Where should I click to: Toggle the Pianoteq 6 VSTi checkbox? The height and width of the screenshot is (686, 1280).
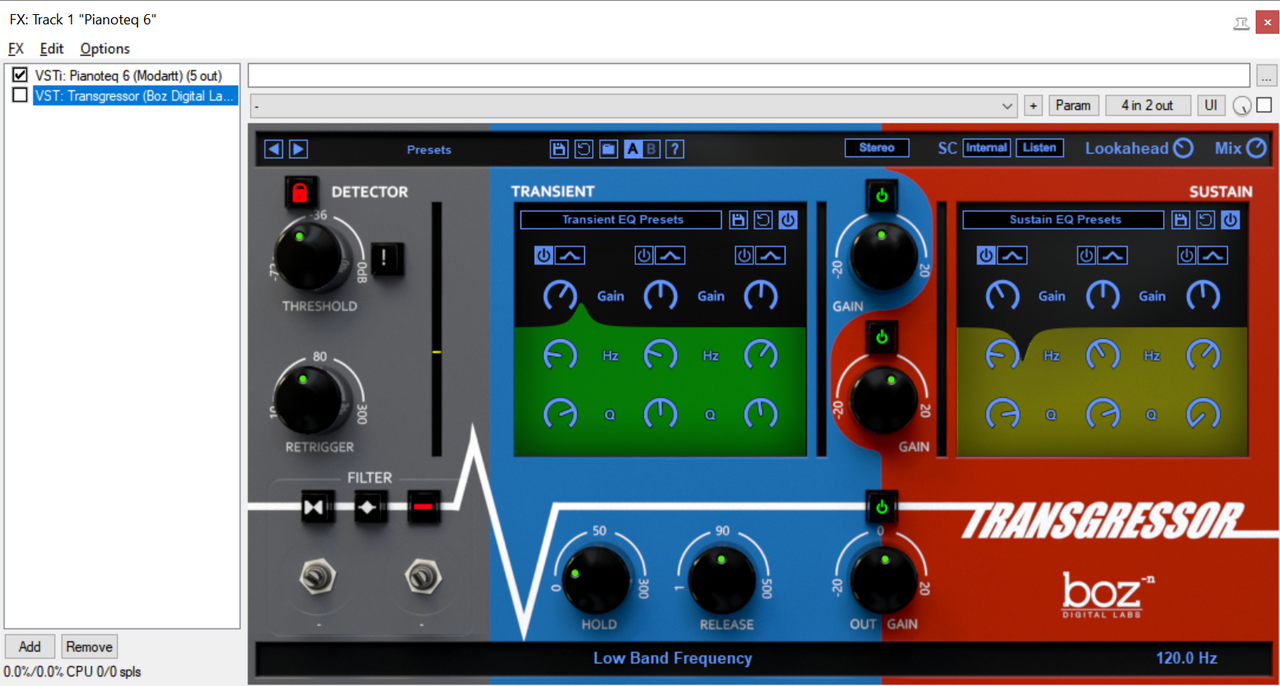(19, 75)
